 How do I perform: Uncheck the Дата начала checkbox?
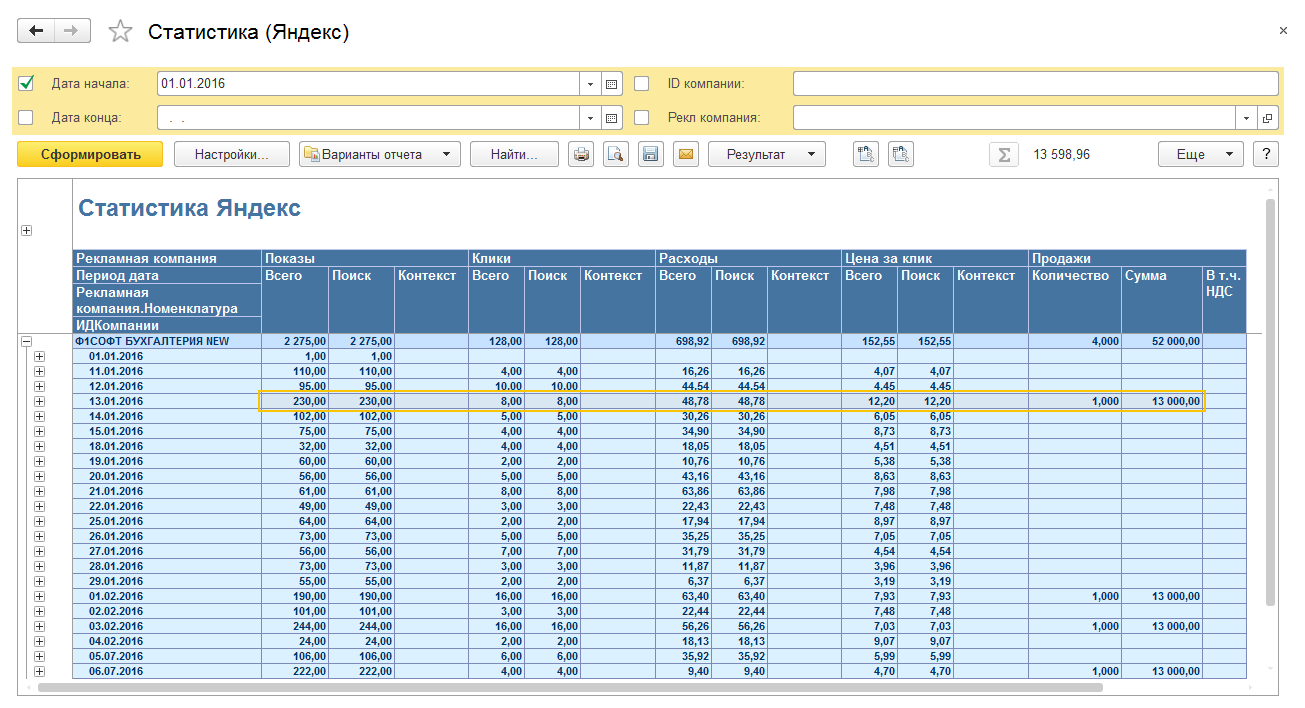(x=26, y=83)
